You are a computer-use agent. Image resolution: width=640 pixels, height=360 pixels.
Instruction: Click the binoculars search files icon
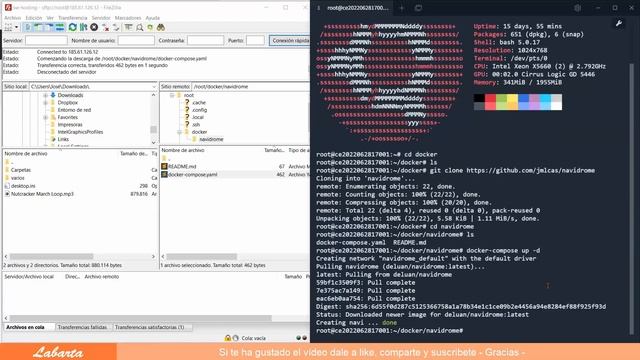click(x=161, y=27)
